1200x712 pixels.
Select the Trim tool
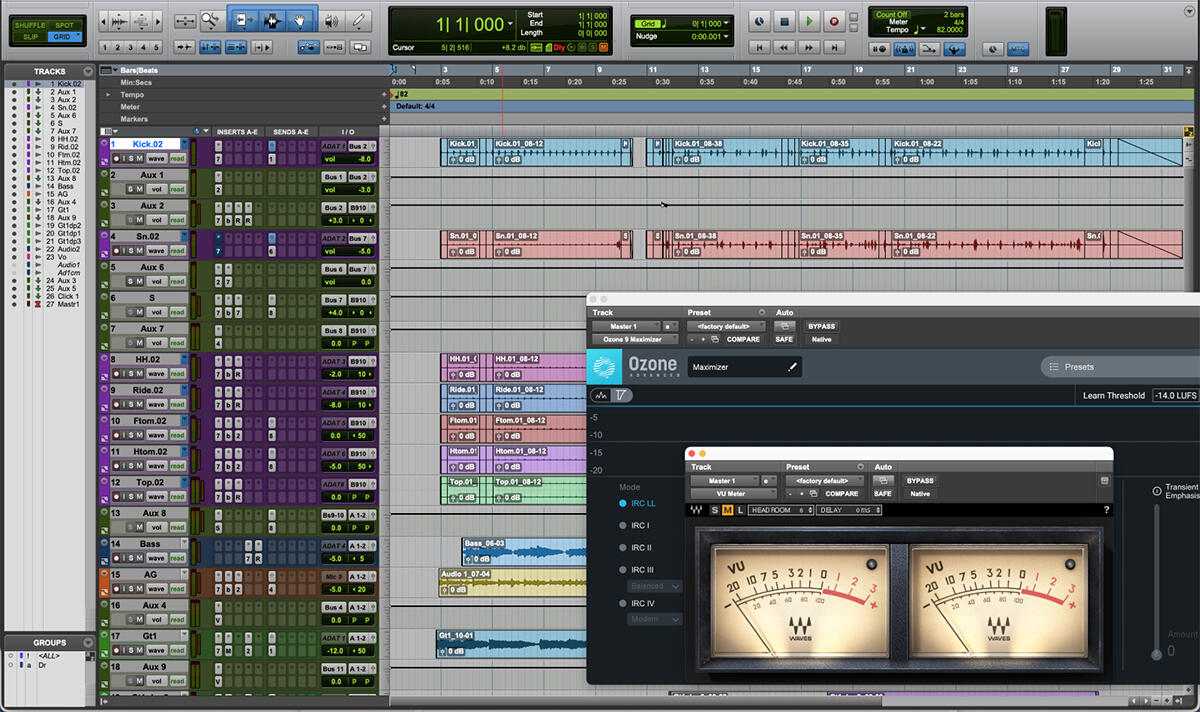243,20
